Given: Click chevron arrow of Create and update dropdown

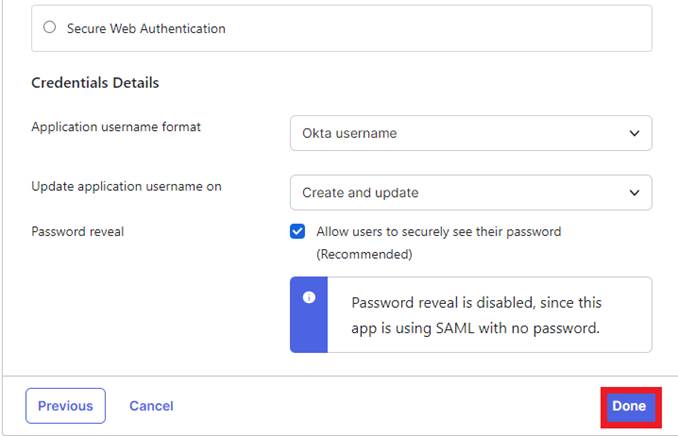Looking at the screenshot, I should point(633,192).
